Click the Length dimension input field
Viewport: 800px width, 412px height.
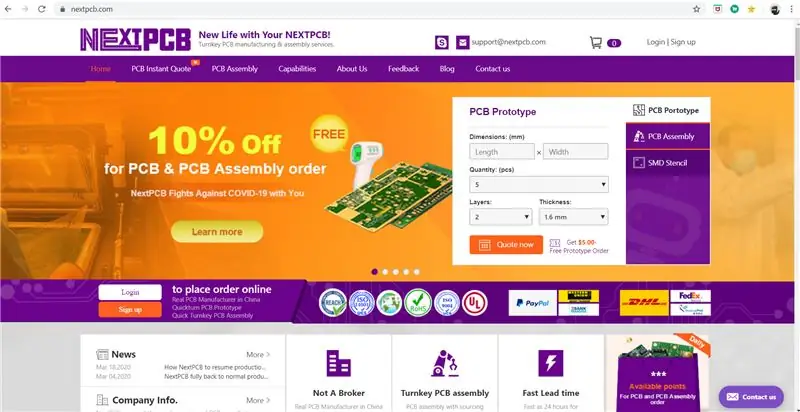point(502,151)
